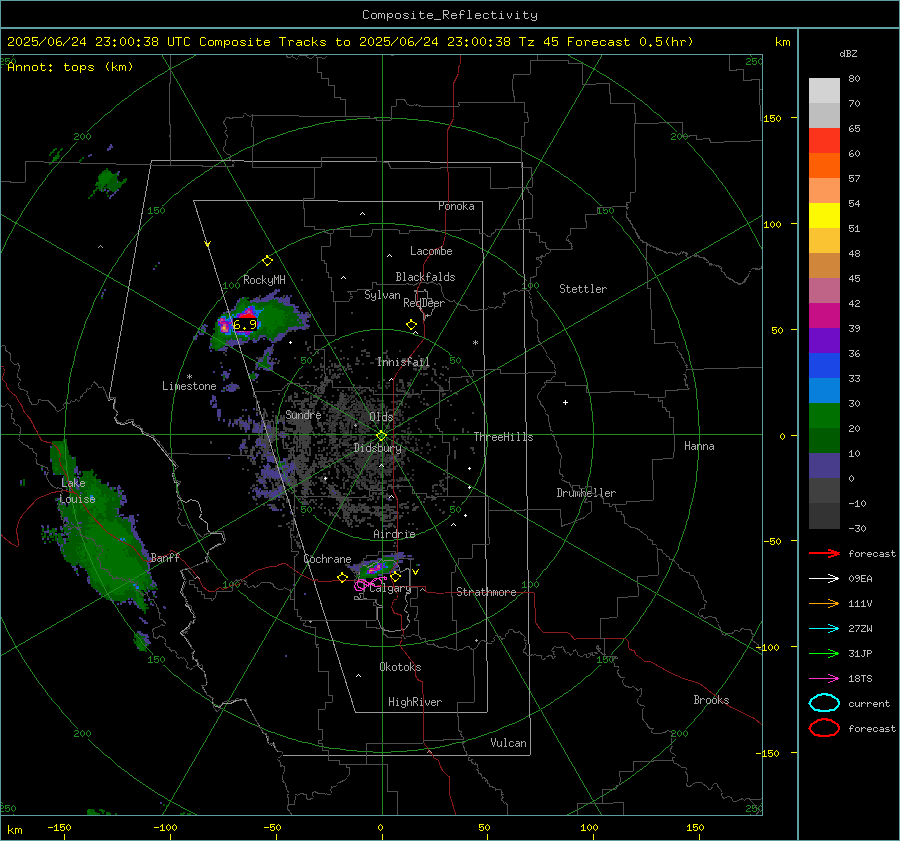Click the magenta storm track ellipses near Calgary
900x841 pixels.
click(368, 584)
